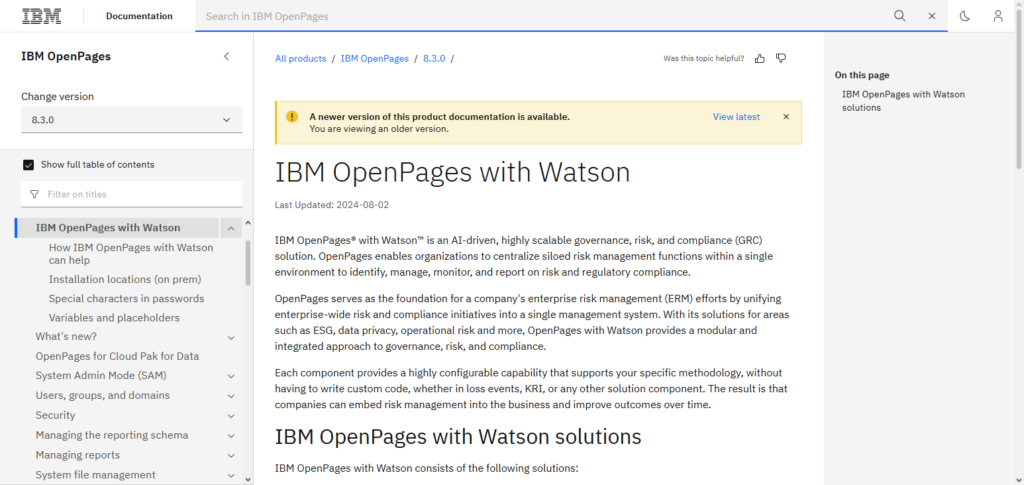Click Last Updated: 2024-08-02 text

coord(332,204)
